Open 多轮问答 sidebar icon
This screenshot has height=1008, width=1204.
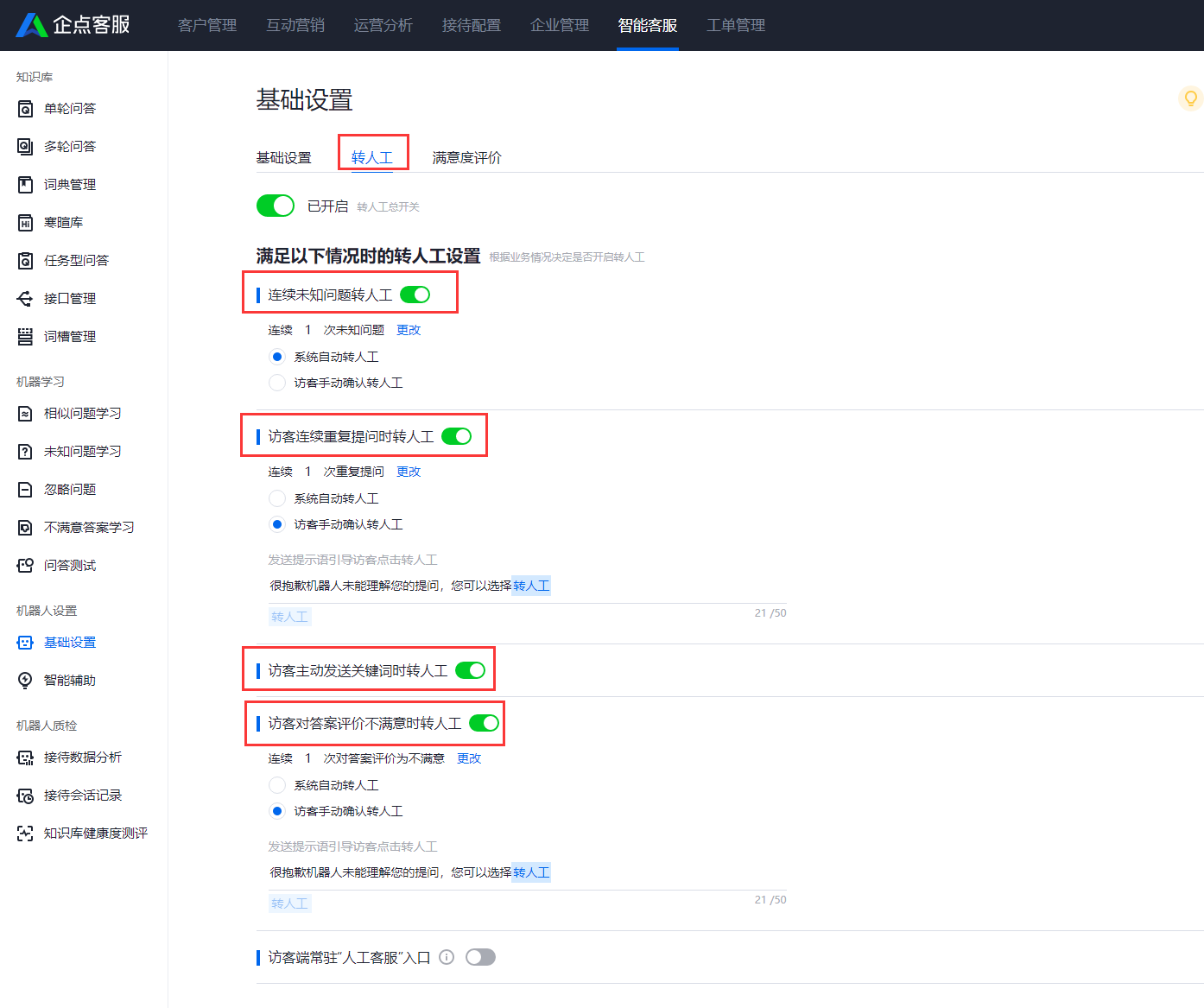[x=26, y=147]
